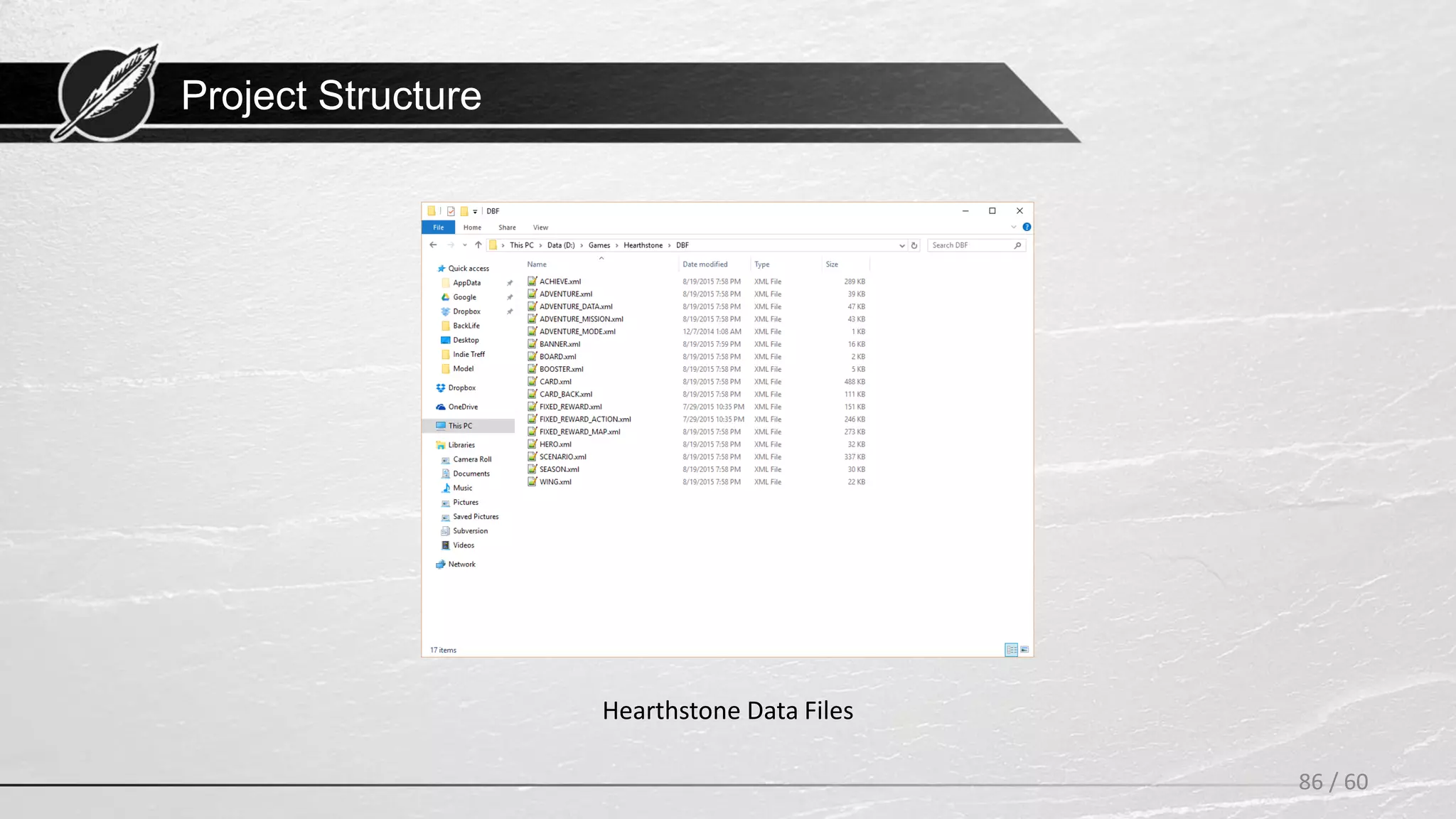Select the WING.xml file icon
This screenshot has height=819, width=1456.
(x=532, y=482)
